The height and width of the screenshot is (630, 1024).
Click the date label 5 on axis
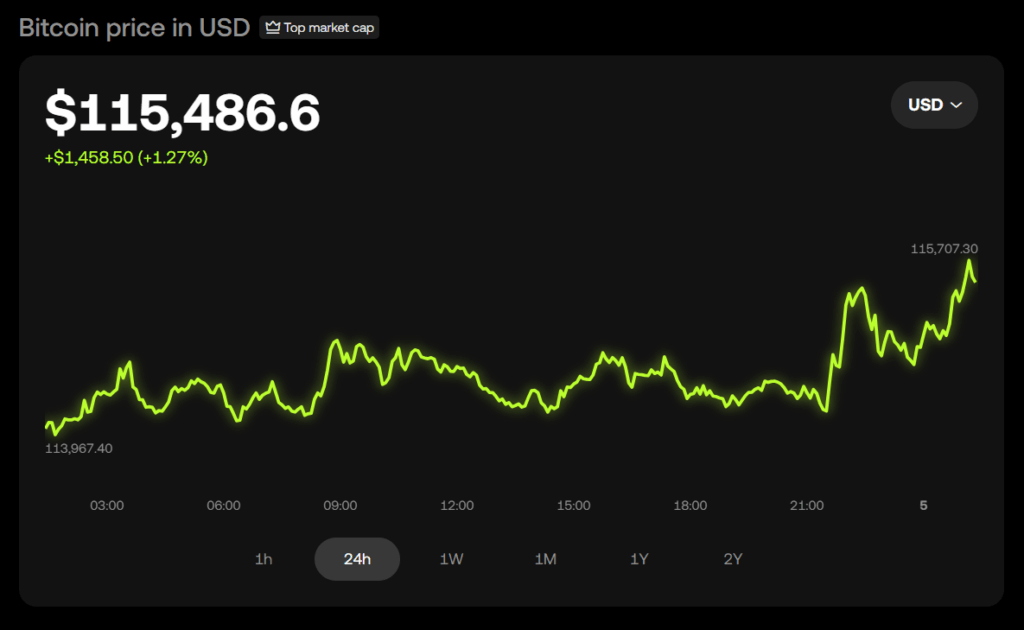(x=923, y=505)
